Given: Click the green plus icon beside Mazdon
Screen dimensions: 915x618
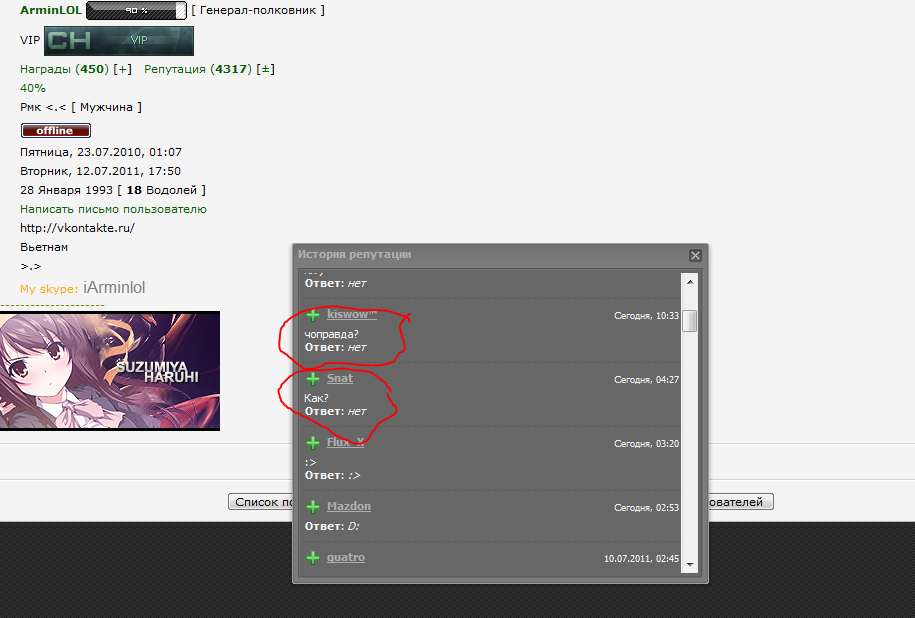Looking at the screenshot, I should (313, 507).
